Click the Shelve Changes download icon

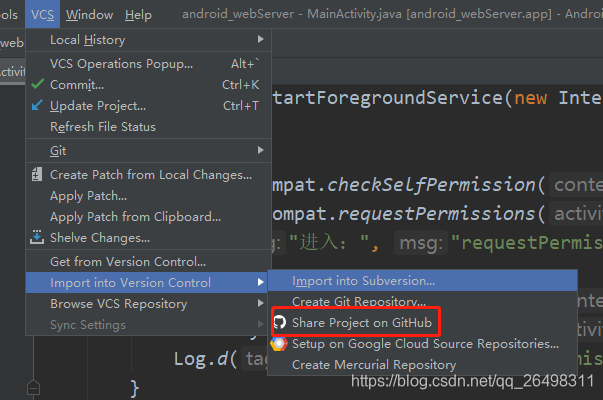coord(37,237)
